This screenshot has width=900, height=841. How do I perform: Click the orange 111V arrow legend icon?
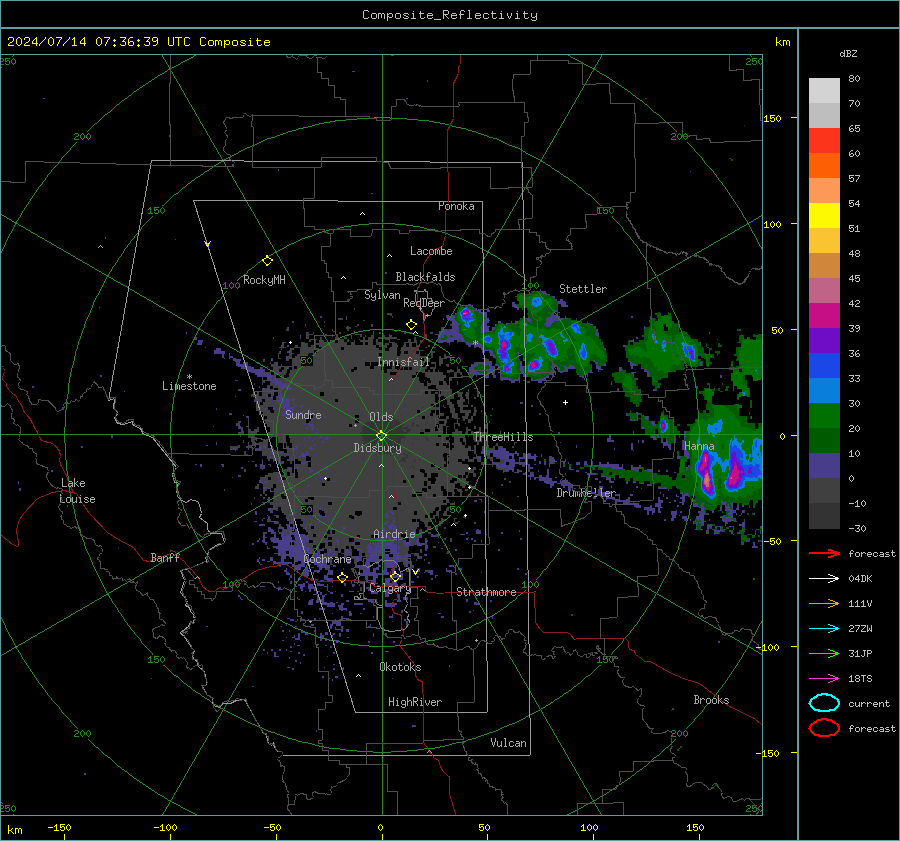(824, 603)
